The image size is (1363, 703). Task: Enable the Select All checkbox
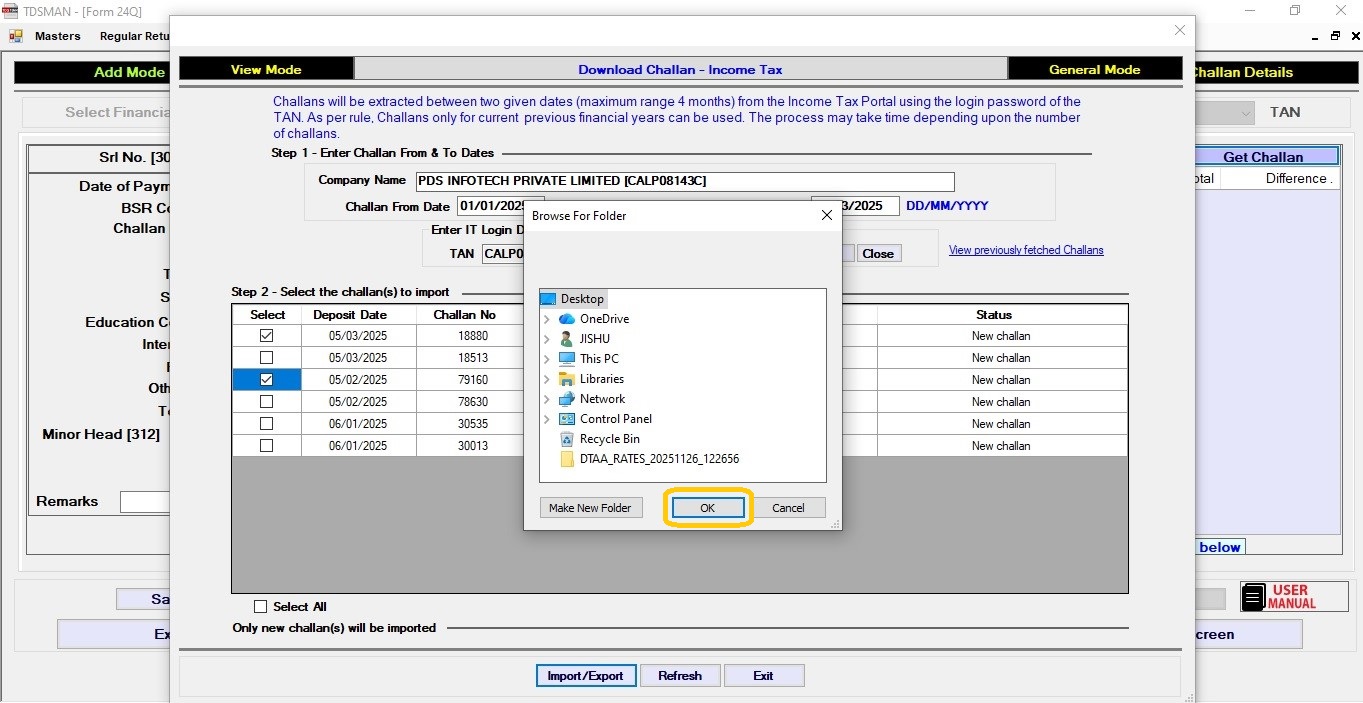pos(261,607)
